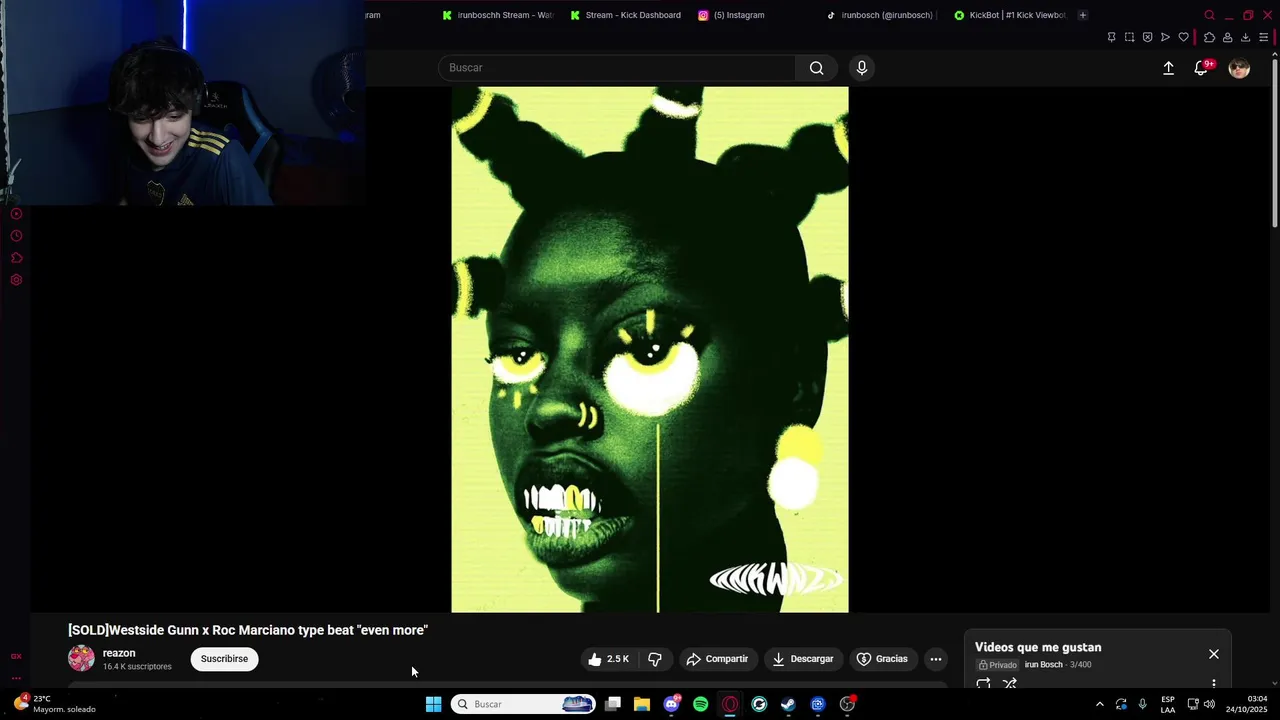1280x720 pixels.
Task: Click the irun Bosch playlist owner link
Action: pos(1043,665)
